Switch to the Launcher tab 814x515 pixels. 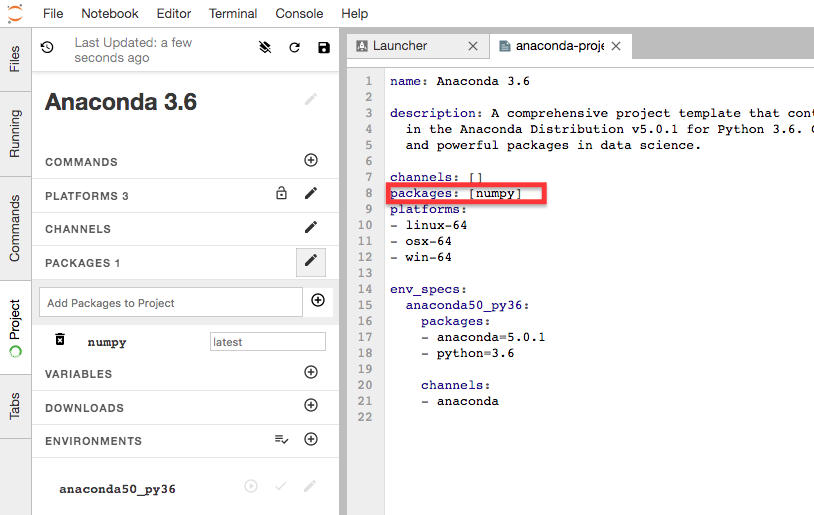click(x=400, y=46)
